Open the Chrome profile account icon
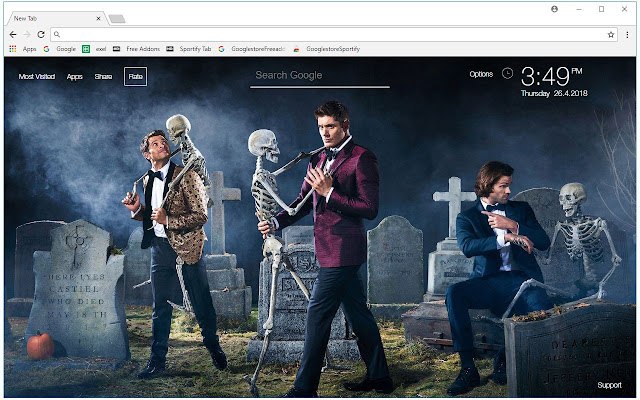This screenshot has height=400, width=640. click(554, 9)
